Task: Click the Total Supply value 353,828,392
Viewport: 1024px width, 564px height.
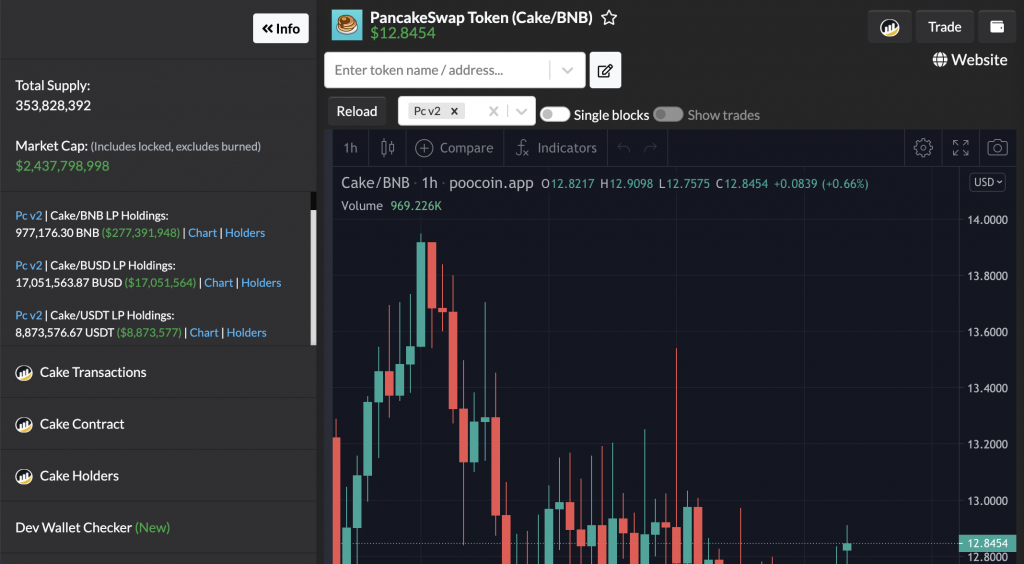Action: click(53, 106)
